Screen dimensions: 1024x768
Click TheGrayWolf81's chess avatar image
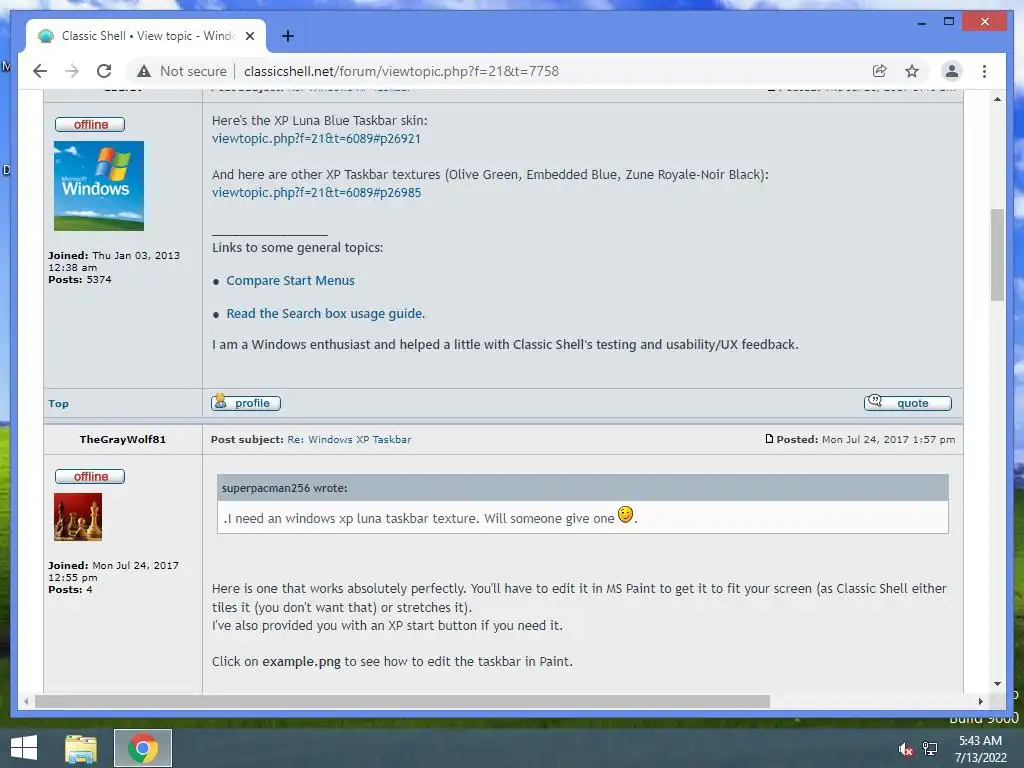[x=78, y=517]
